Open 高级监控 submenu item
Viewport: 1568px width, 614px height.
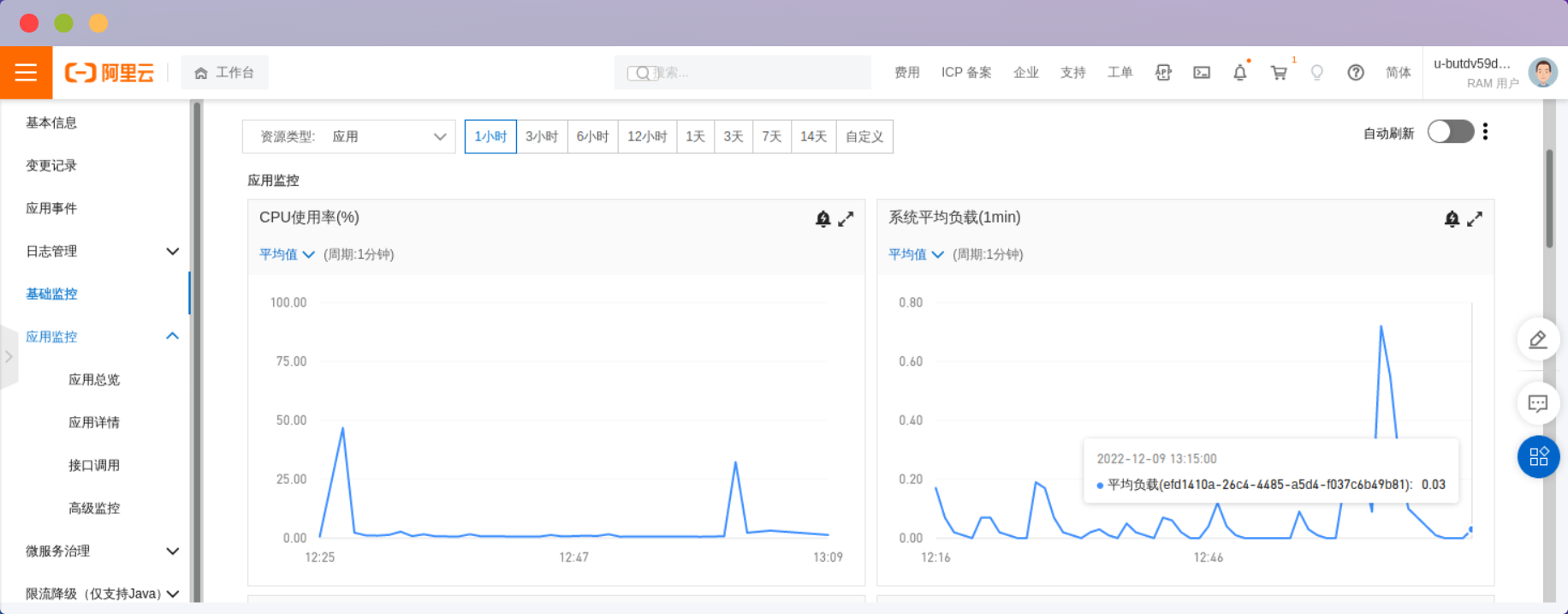click(94, 508)
